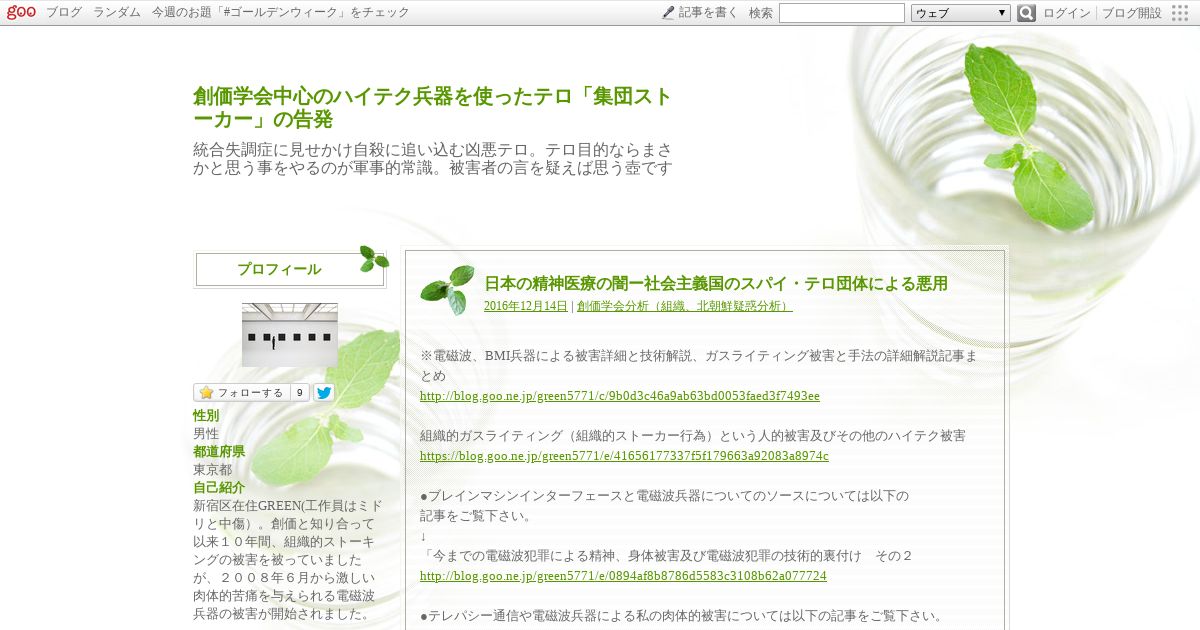1200x630 pixels.
Task: Click text line 組織的ガスライティング（組織的ストーカー行為）
Action: click(x=692, y=436)
